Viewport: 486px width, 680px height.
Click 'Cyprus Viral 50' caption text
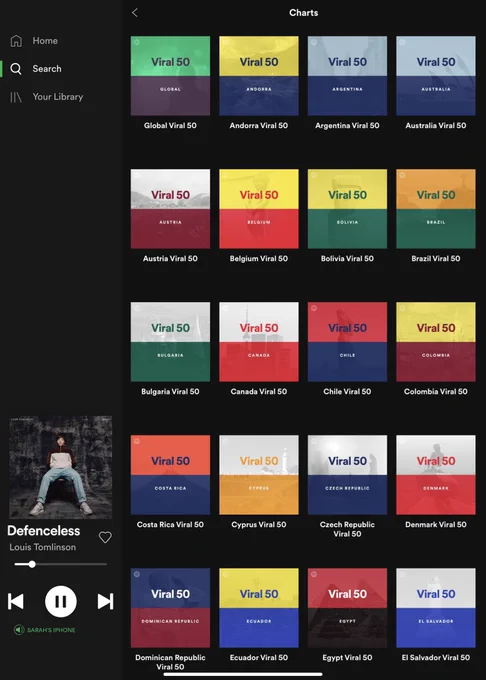coord(259,525)
